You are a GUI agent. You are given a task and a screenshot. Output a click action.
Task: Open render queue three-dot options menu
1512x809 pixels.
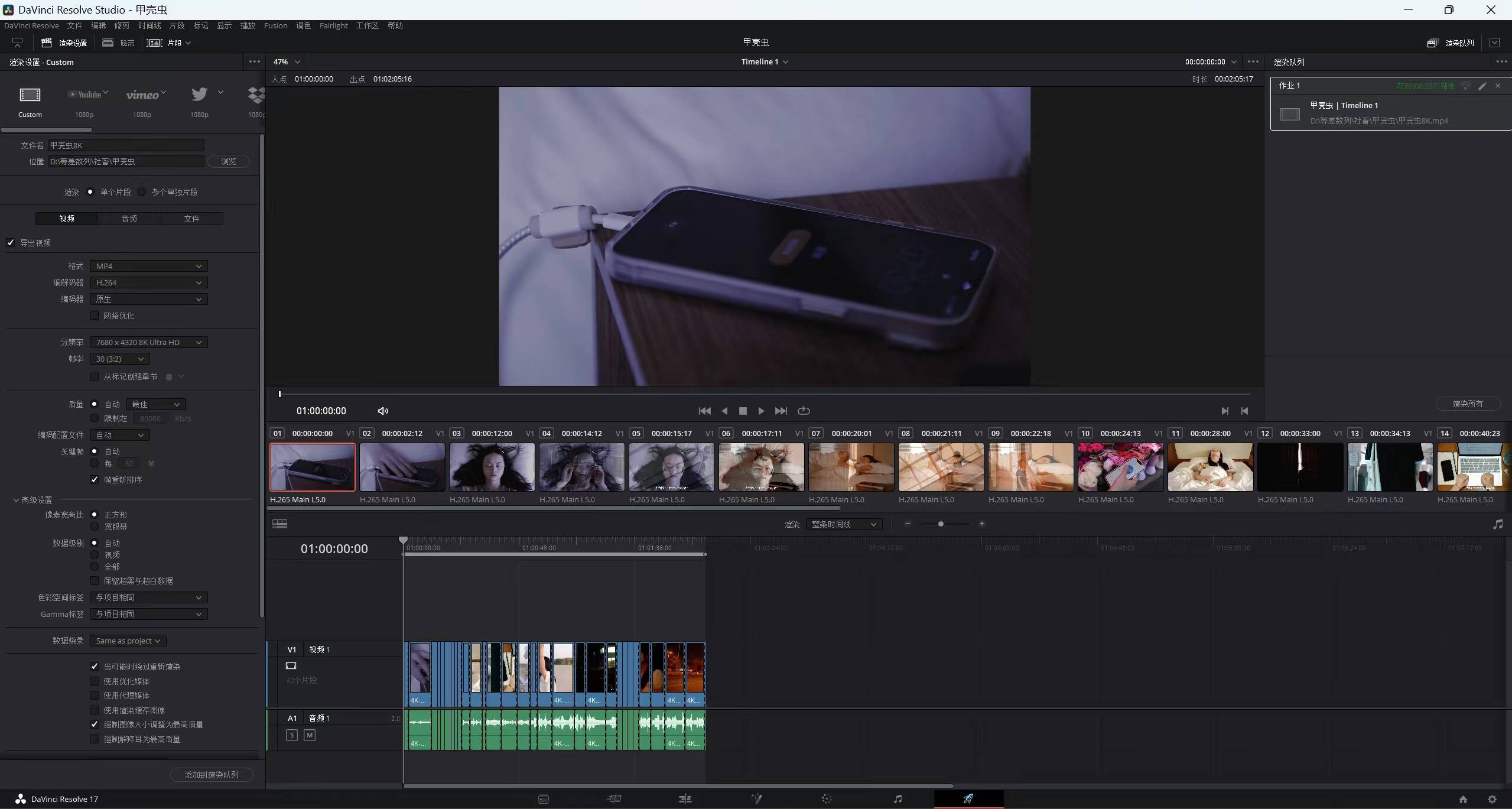click(x=1501, y=61)
